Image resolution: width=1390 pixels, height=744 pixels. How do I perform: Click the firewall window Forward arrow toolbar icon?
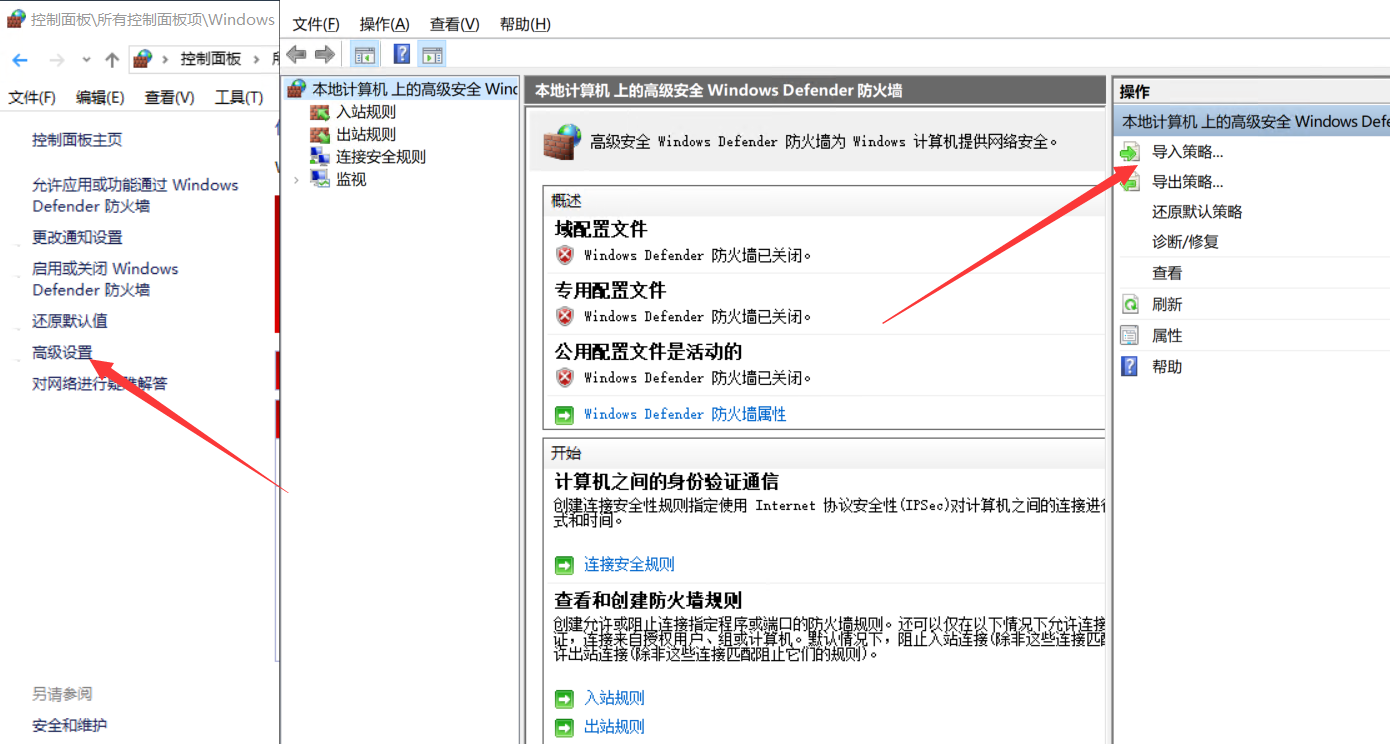324,54
